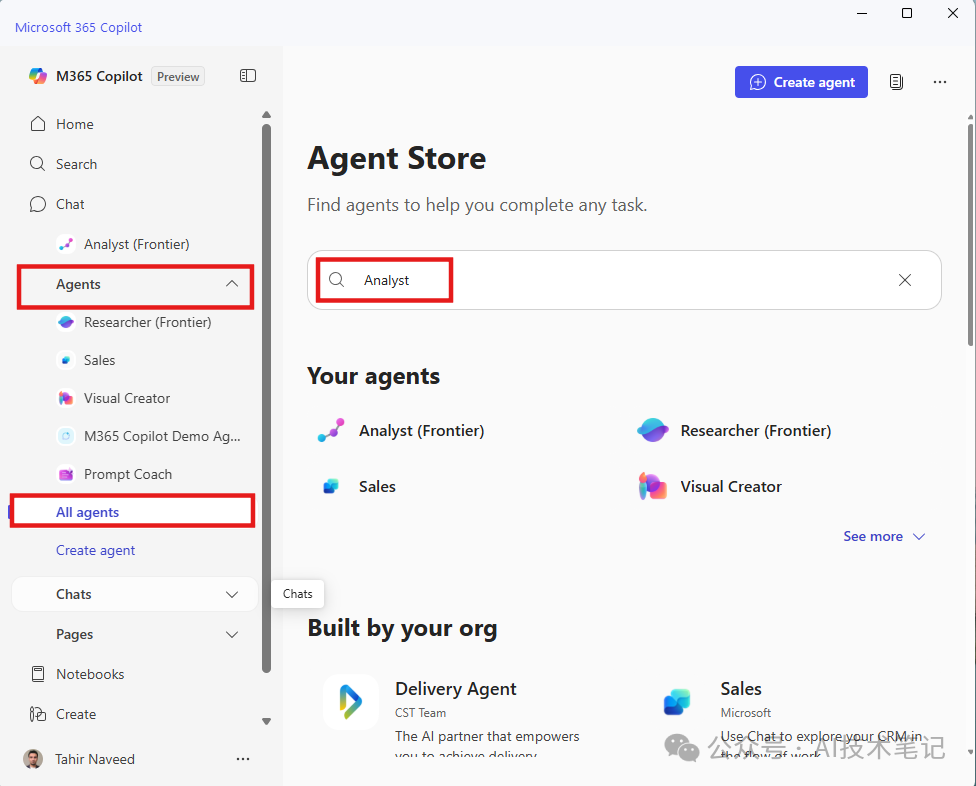This screenshot has height=786, width=976.
Task: Click the Microsoft 365 Copilot window title
Action: (x=78, y=27)
